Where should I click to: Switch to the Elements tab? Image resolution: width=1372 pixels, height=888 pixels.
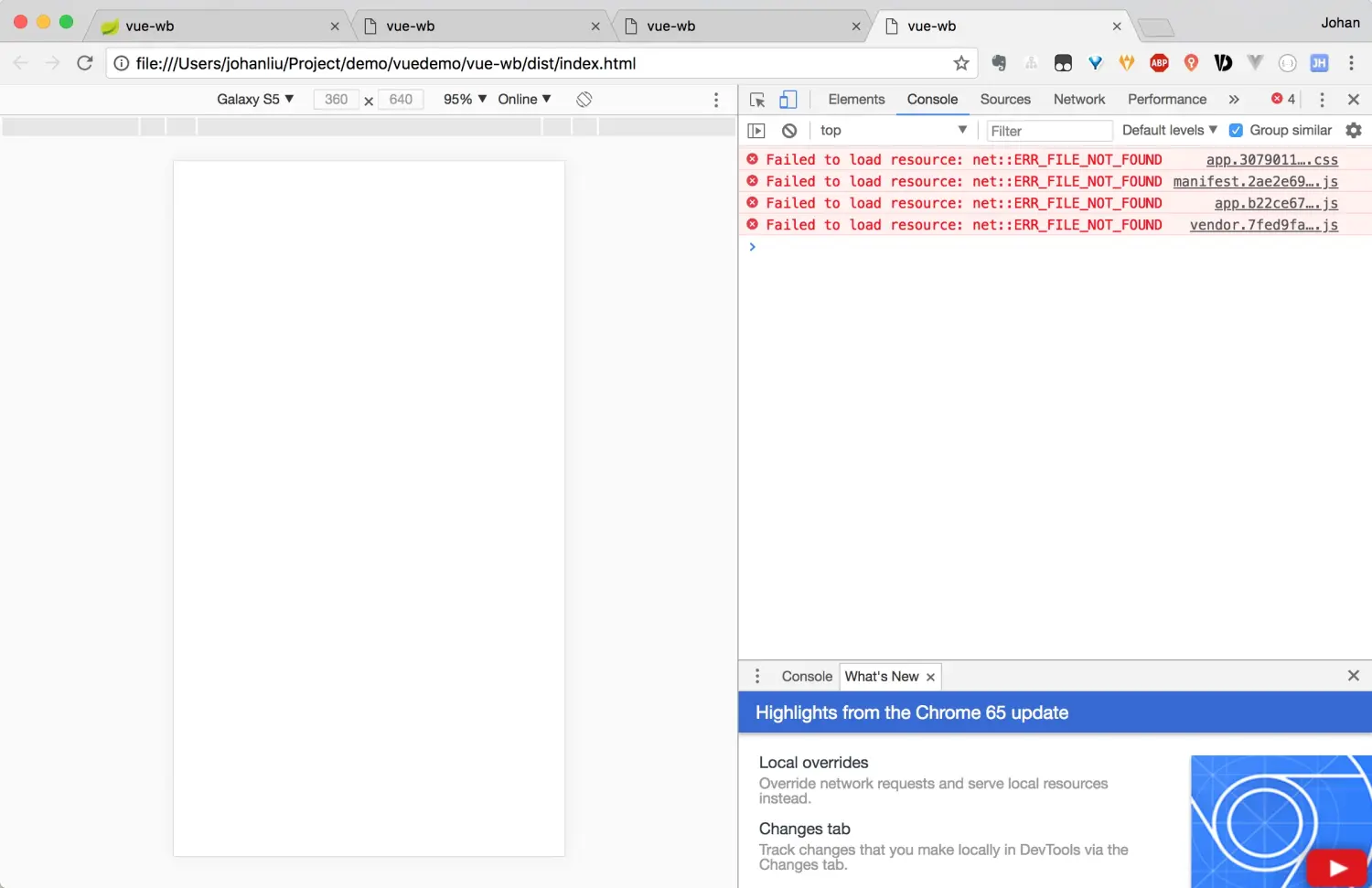pyautogui.click(x=856, y=99)
